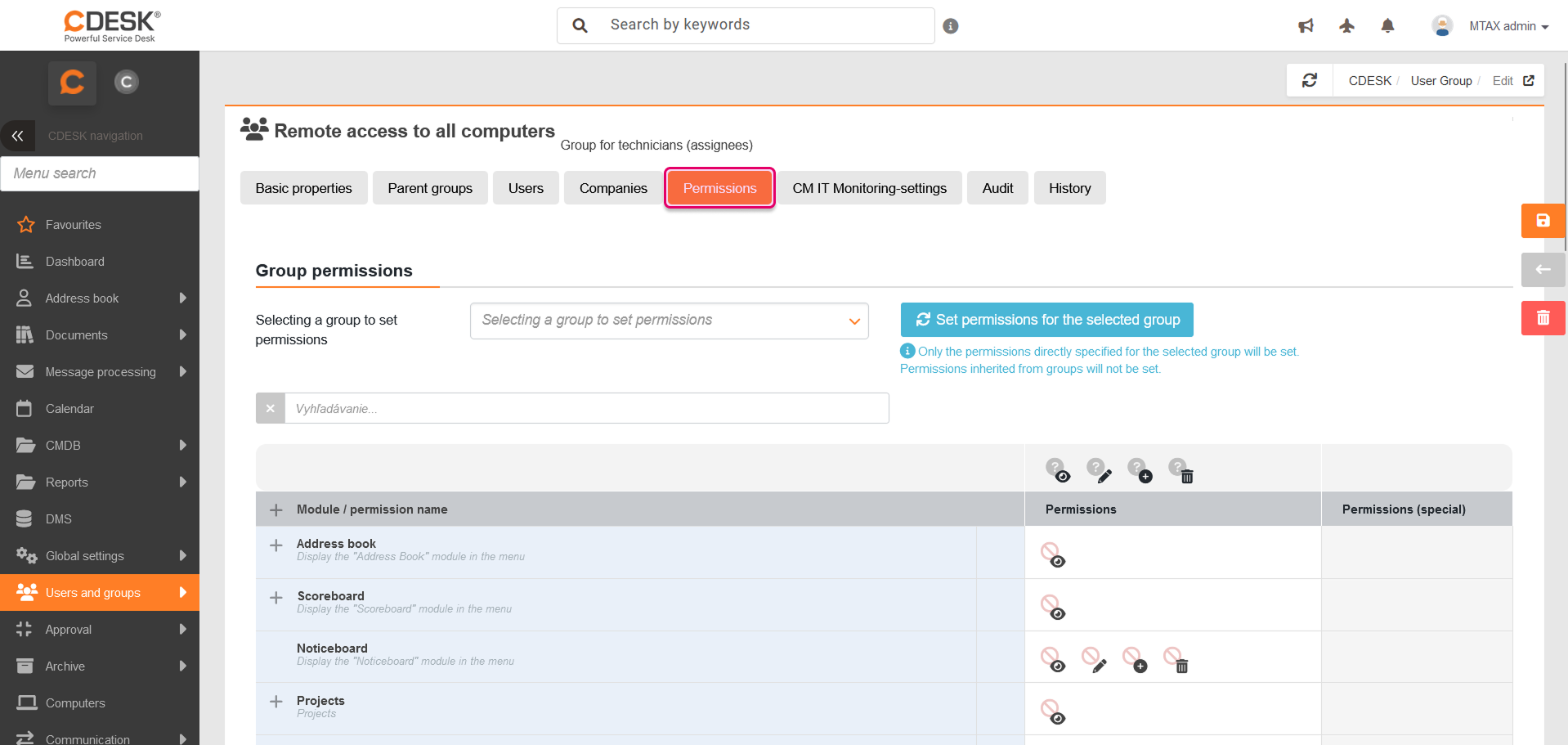The height and width of the screenshot is (745, 1568).
Task: Open the group selection dropdown
Action: coord(669,321)
